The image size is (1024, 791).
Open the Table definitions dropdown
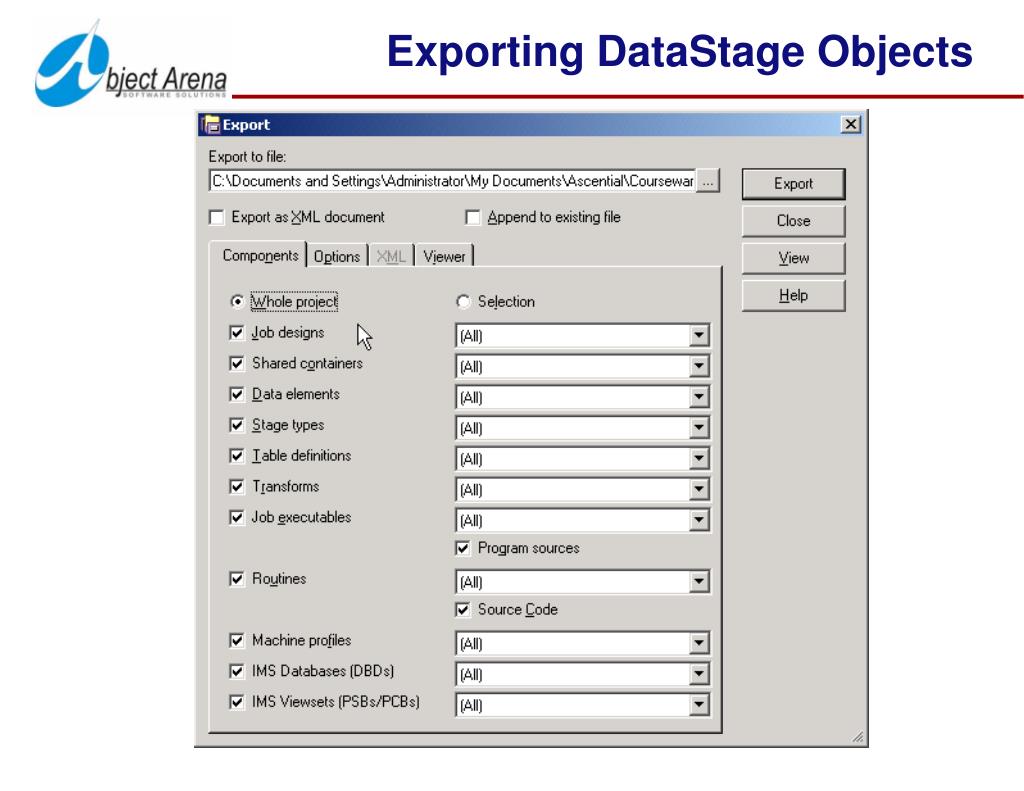point(699,459)
